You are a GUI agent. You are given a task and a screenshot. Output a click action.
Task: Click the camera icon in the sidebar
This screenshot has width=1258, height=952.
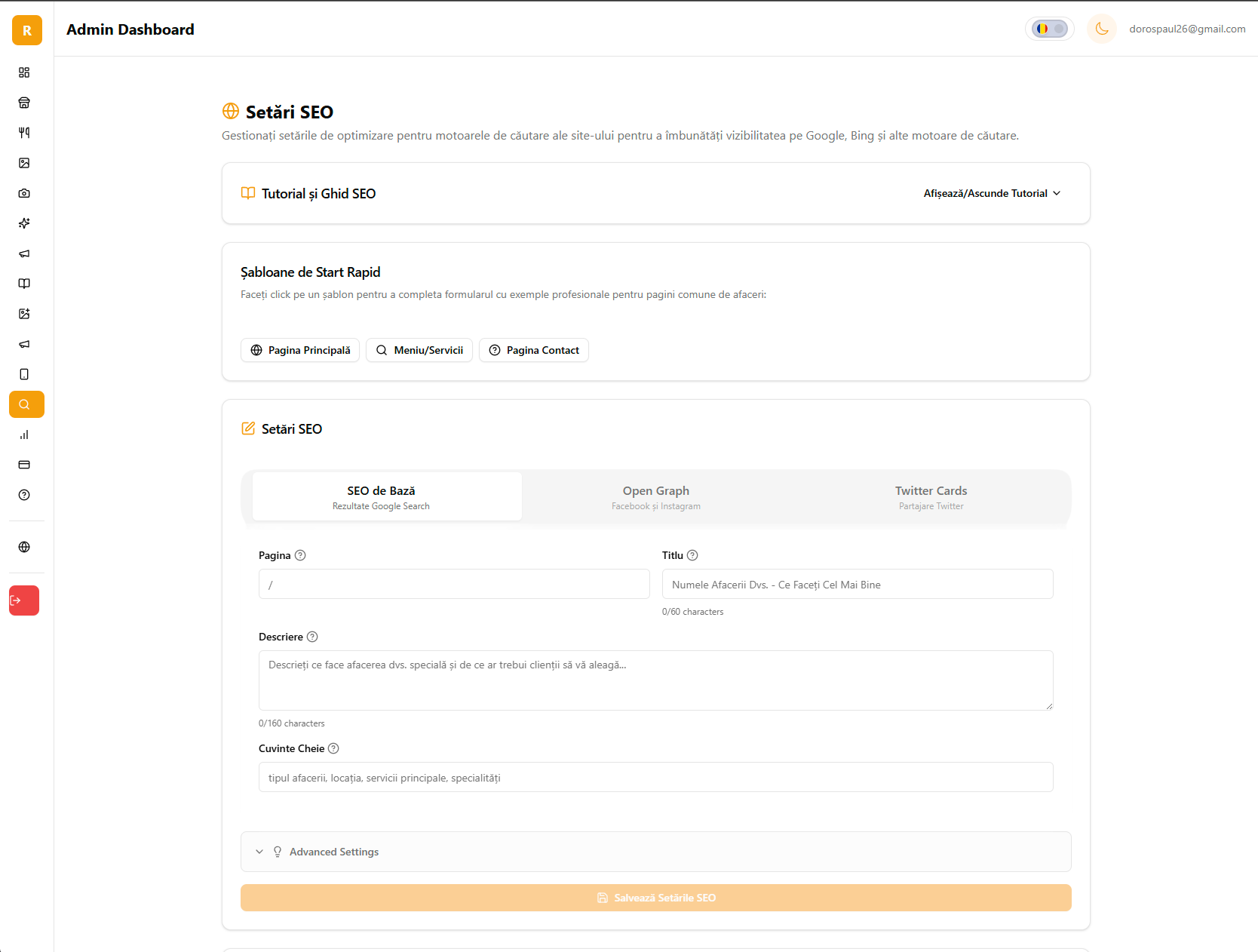click(x=24, y=193)
